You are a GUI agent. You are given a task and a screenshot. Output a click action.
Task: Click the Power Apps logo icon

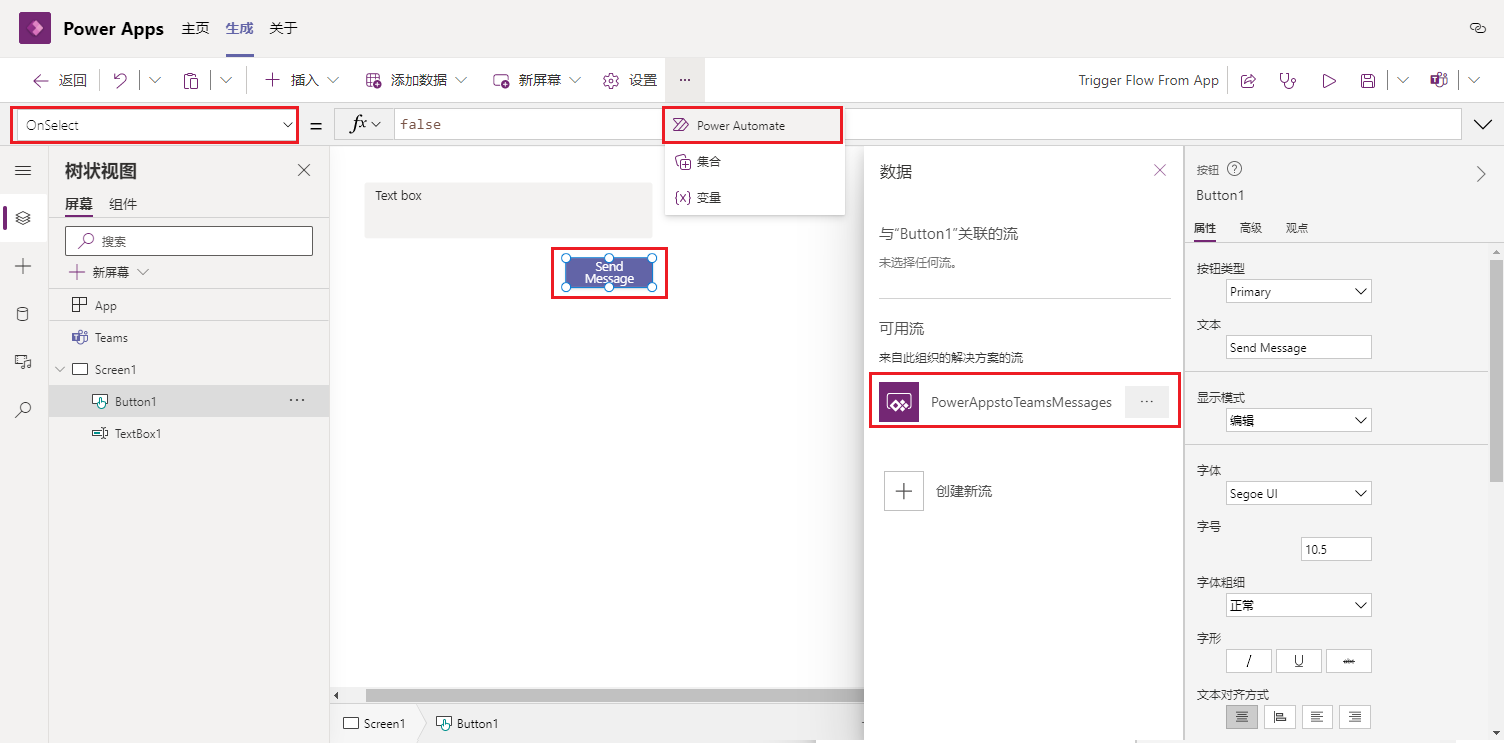pyautogui.click(x=35, y=28)
